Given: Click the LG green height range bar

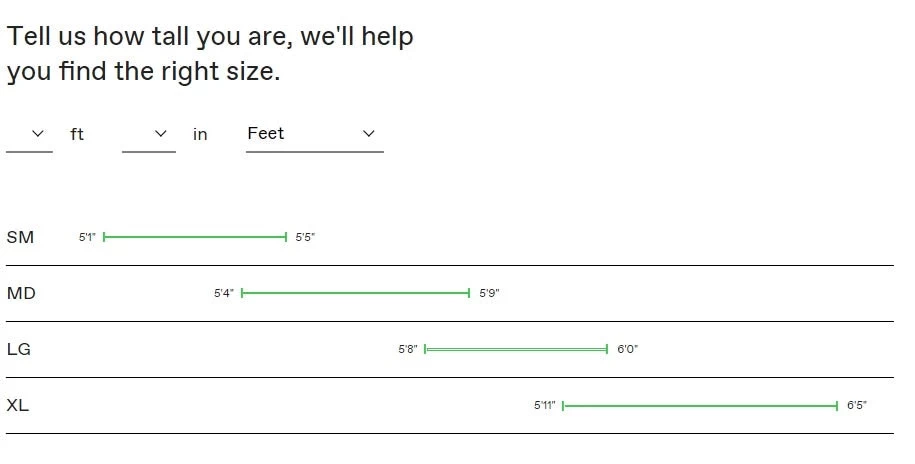Looking at the screenshot, I should point(516,349).
